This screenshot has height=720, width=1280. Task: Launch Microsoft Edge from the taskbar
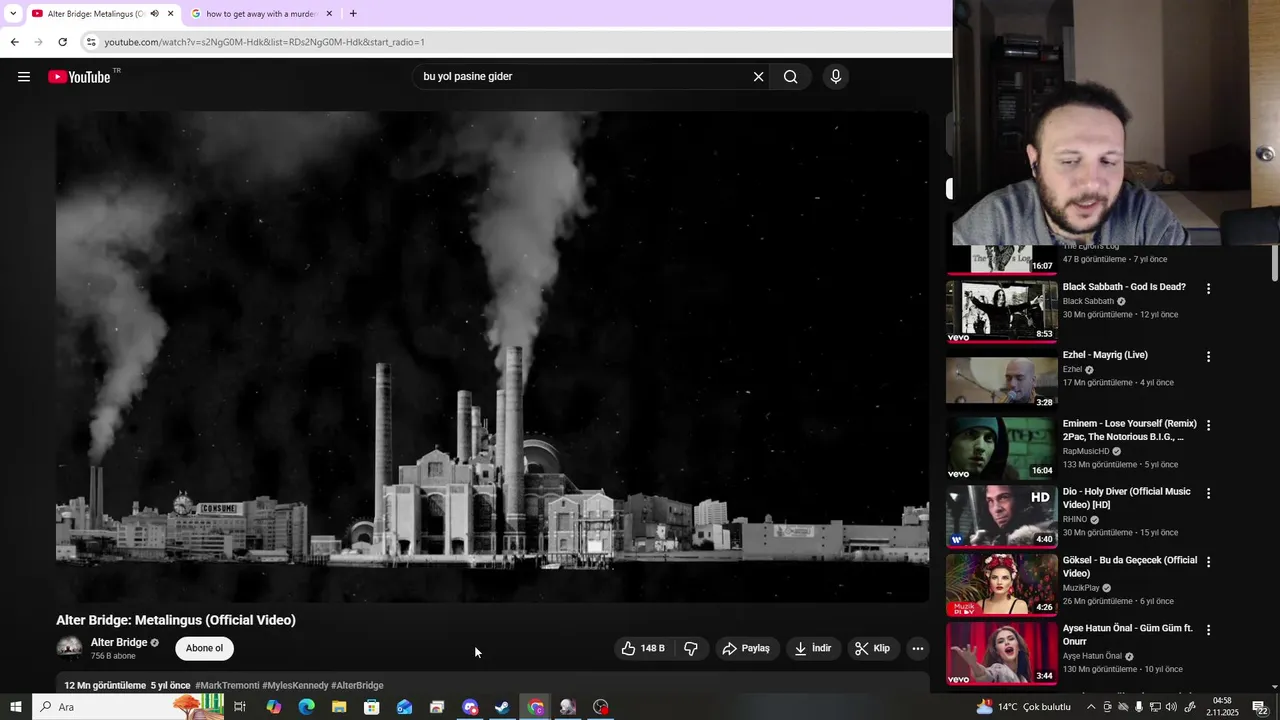pyautogui.click(x=306, y=707)
